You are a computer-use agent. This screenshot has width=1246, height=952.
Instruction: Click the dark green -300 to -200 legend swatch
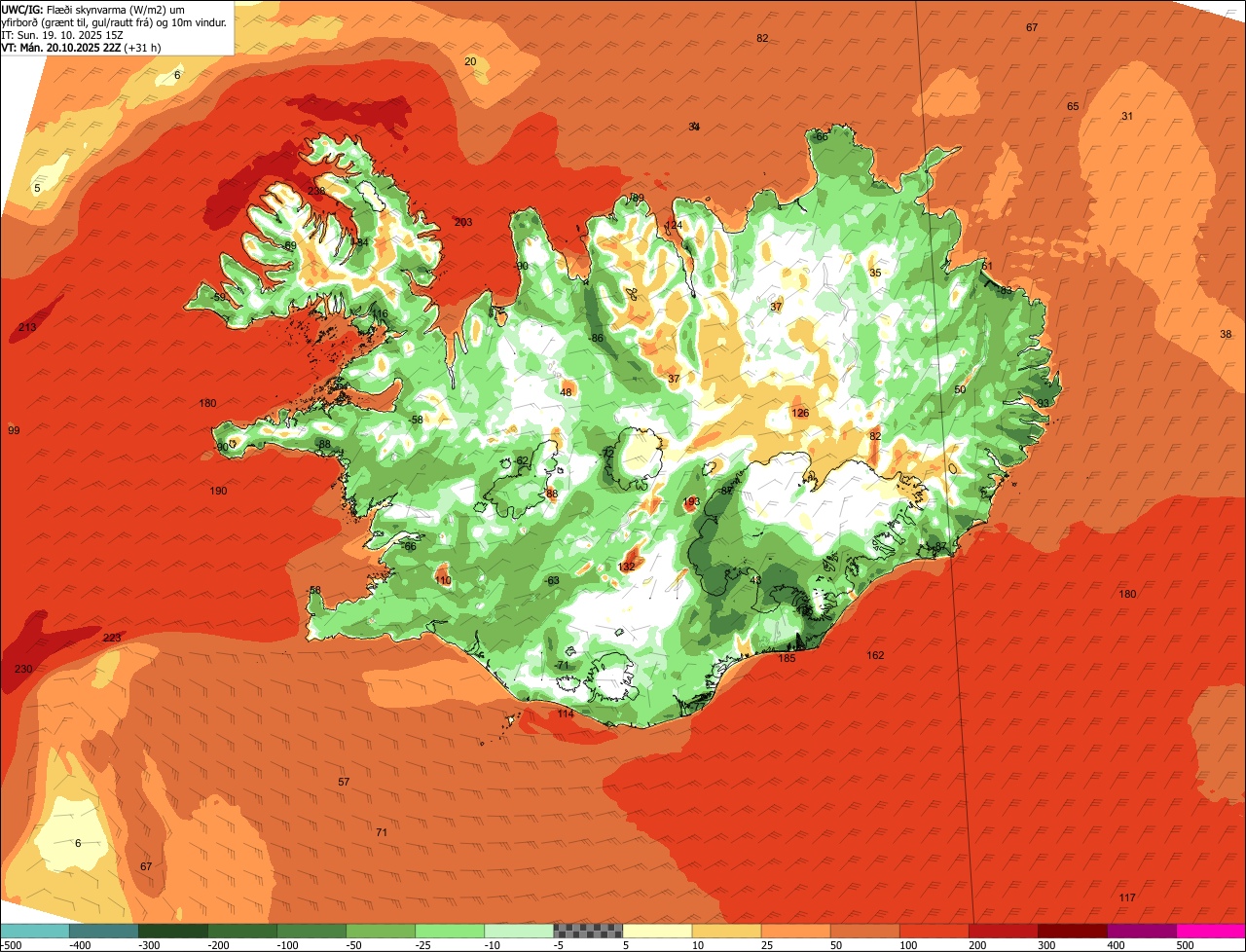(x=172, y=930)
